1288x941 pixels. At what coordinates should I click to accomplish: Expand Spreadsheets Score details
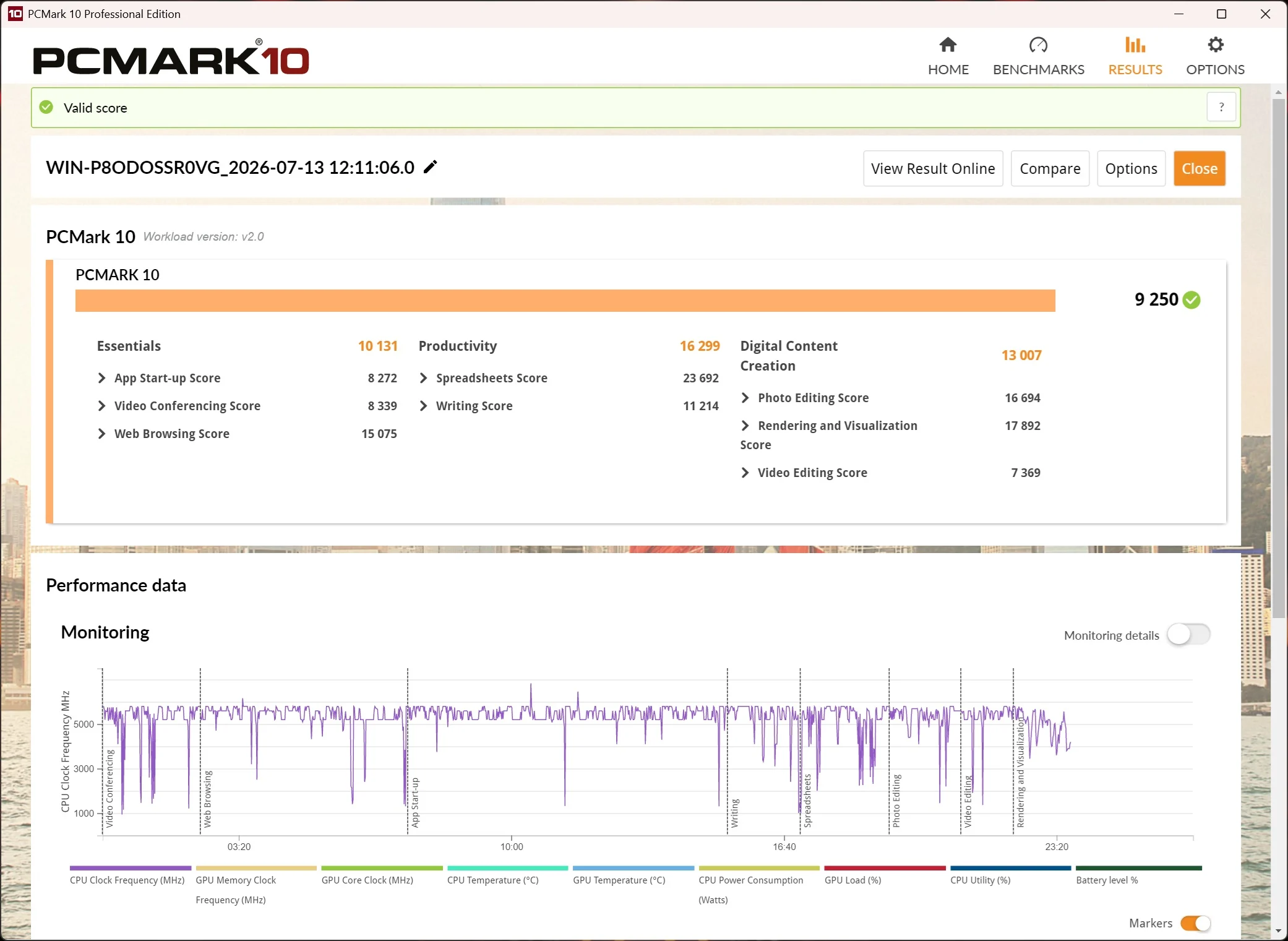point(424,378)
